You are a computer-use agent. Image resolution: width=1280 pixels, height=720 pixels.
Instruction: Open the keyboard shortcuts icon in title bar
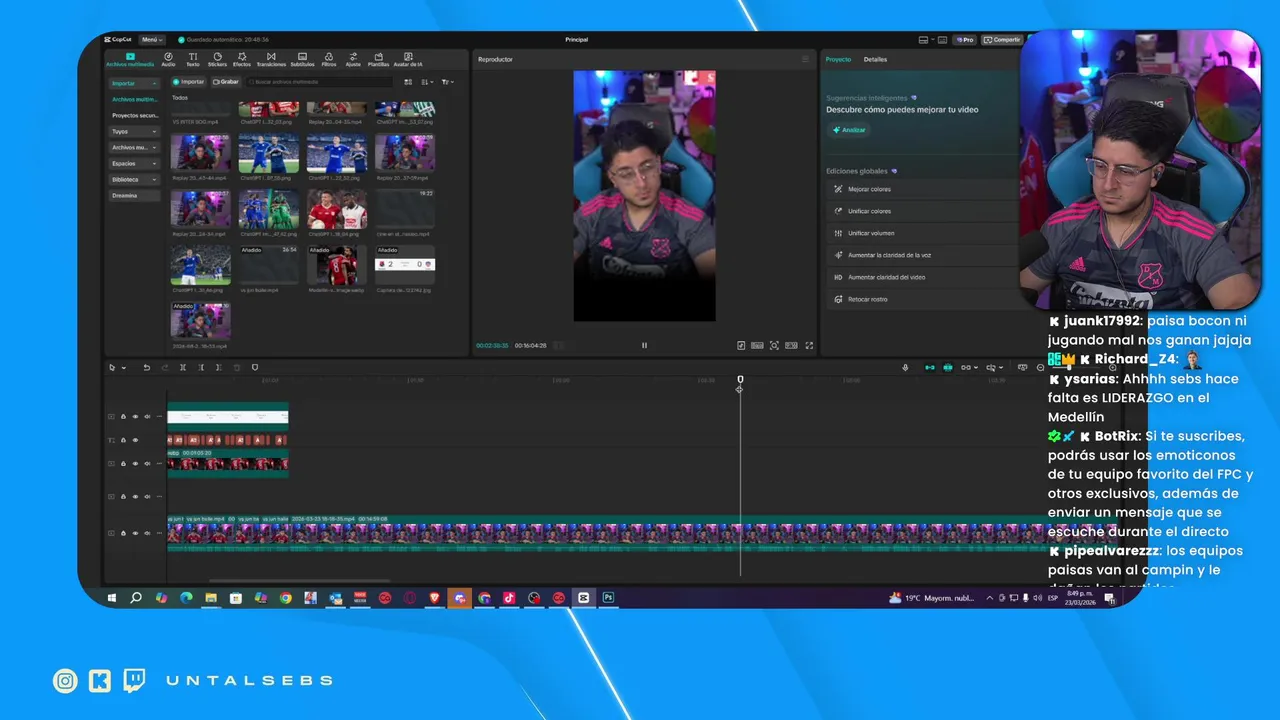tap(942, 40)
